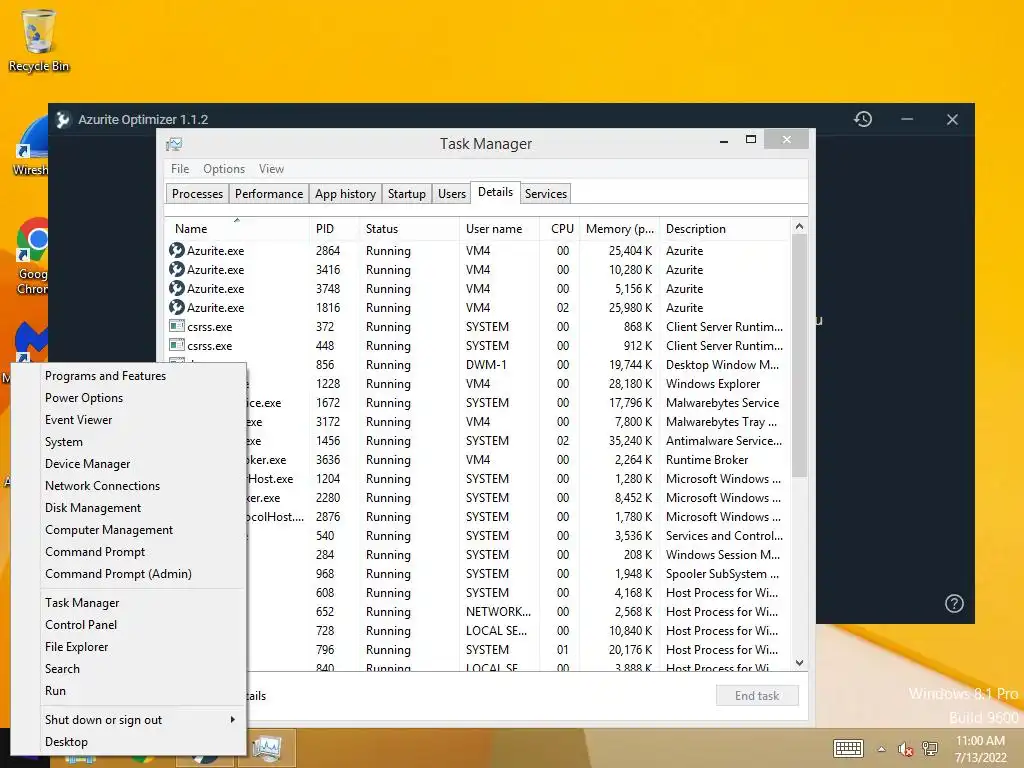Open the help question mark in Azurite Optimizer
Image resolution: width=1024 pixels, height=768 pixels.
pyautogui.click(x=954, y=603)
